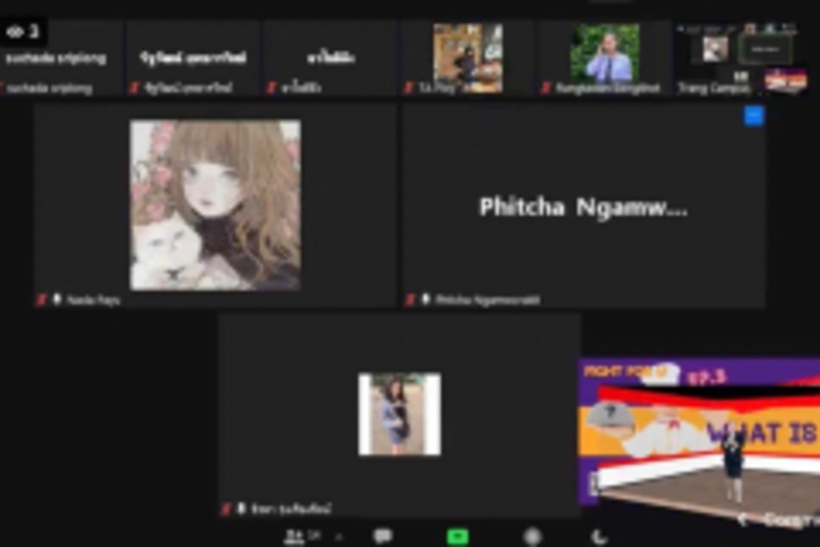The width and height of the screenshot is (820, 547).
Task: Click the suchada sriplong participant tile
Action: (x=62, y=58)
